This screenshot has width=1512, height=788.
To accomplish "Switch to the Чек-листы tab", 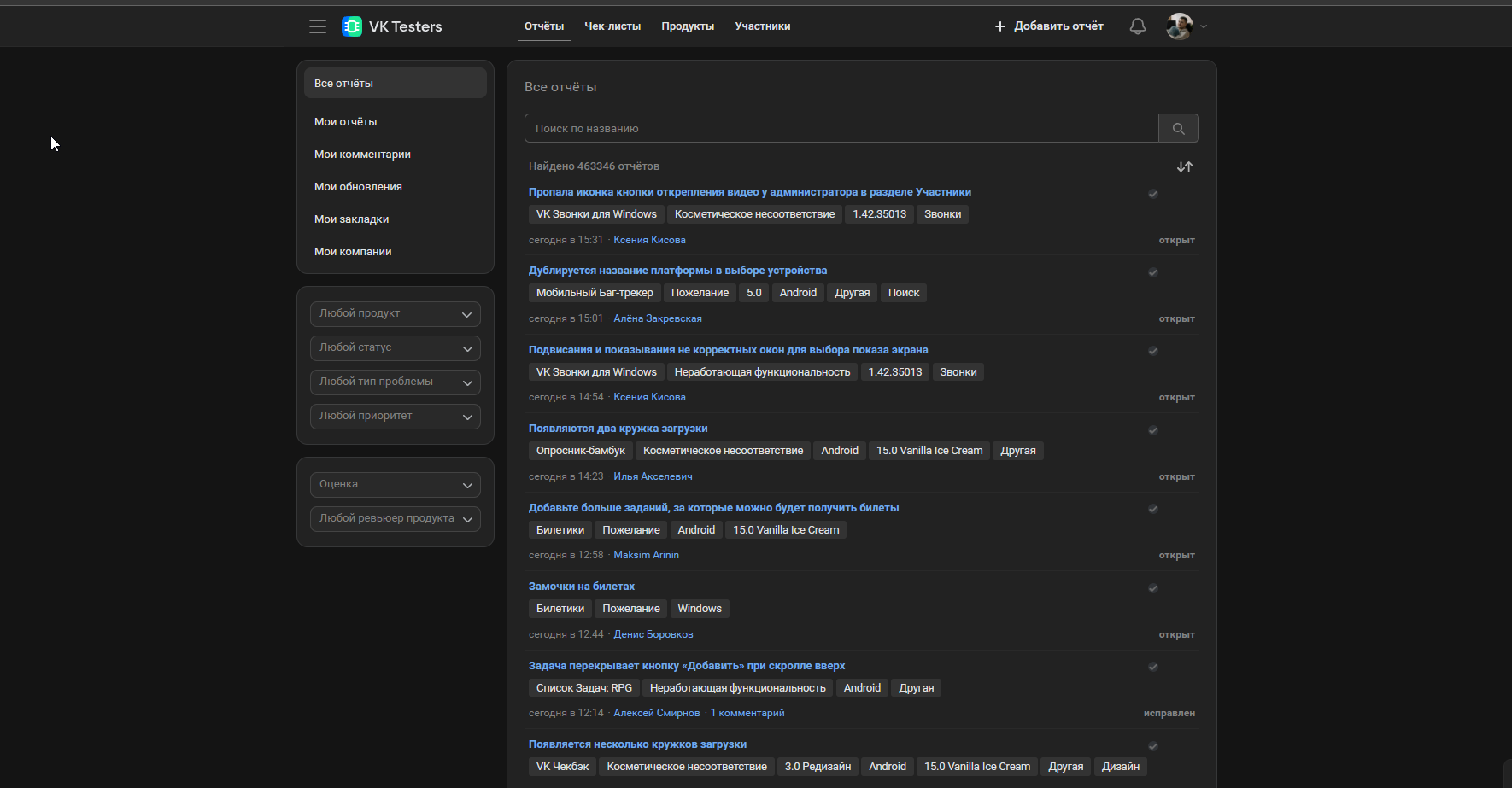I will coord(612,26).
